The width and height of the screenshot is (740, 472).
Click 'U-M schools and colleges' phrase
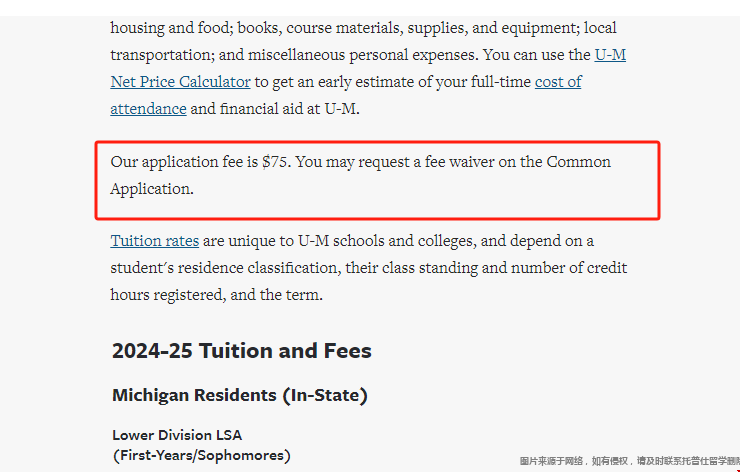(387, 241)
